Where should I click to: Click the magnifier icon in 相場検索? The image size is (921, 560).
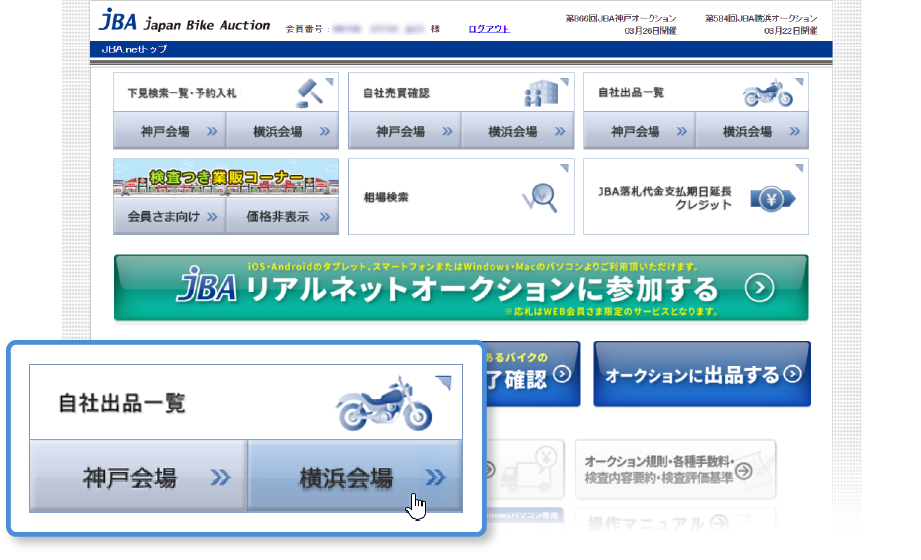[x=540, y=197]
